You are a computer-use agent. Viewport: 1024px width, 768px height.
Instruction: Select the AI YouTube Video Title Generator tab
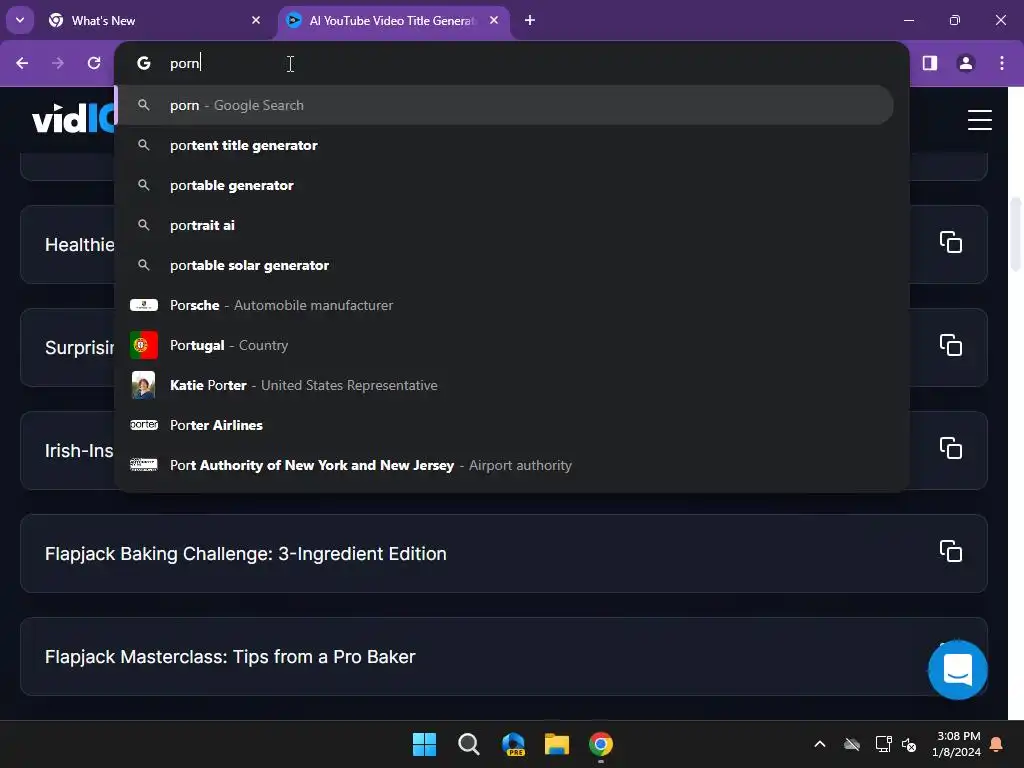click(392, 21)
